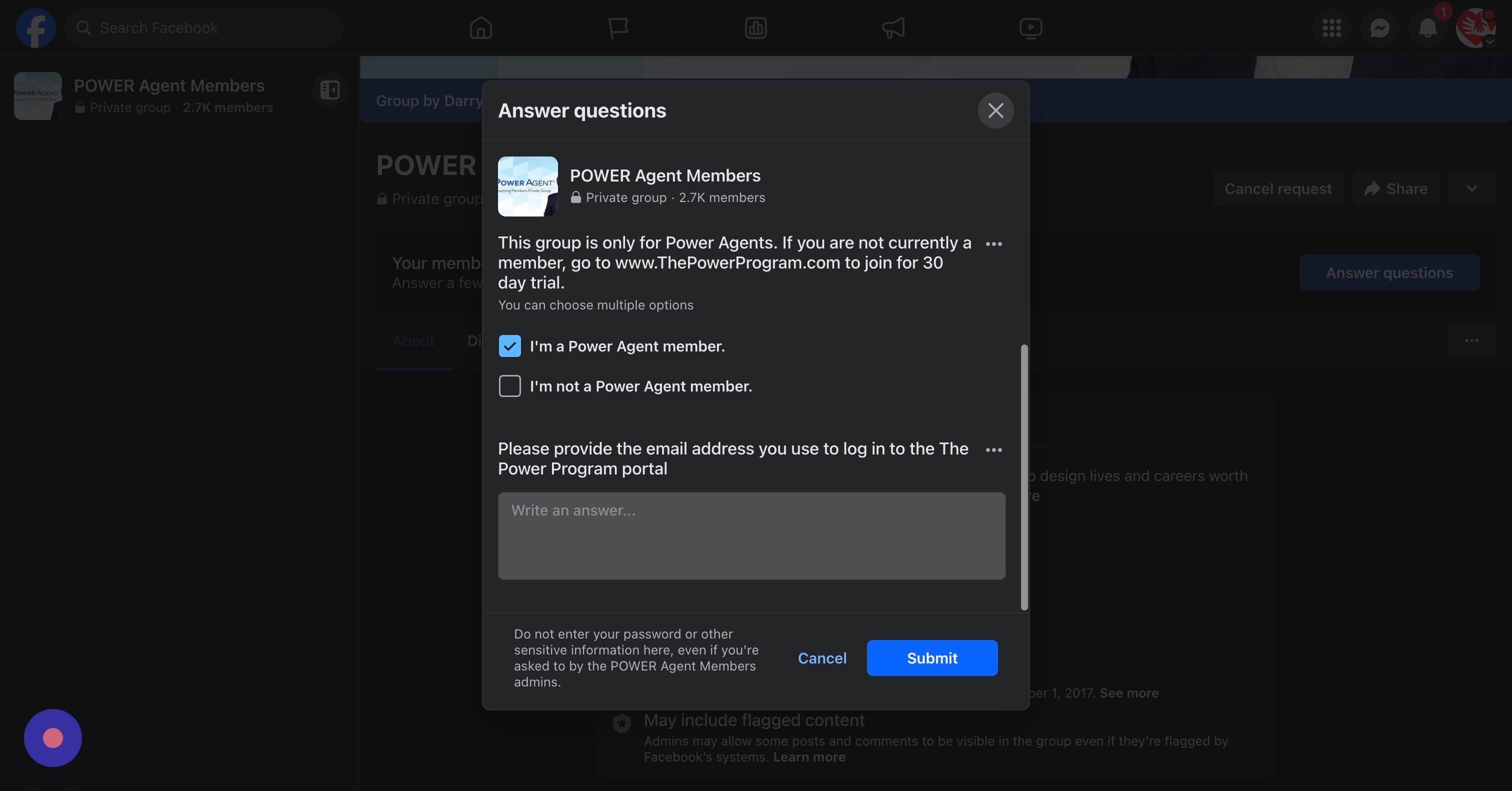Image resolution: width=1512 pixels, height=791 pixels.
Task: Open the apps grid menu icon
Action: [1331, 27]
